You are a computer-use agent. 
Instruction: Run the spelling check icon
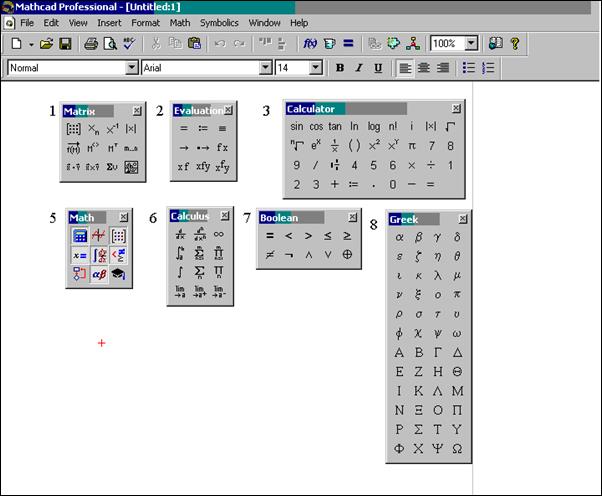click(x=129, y=43)
